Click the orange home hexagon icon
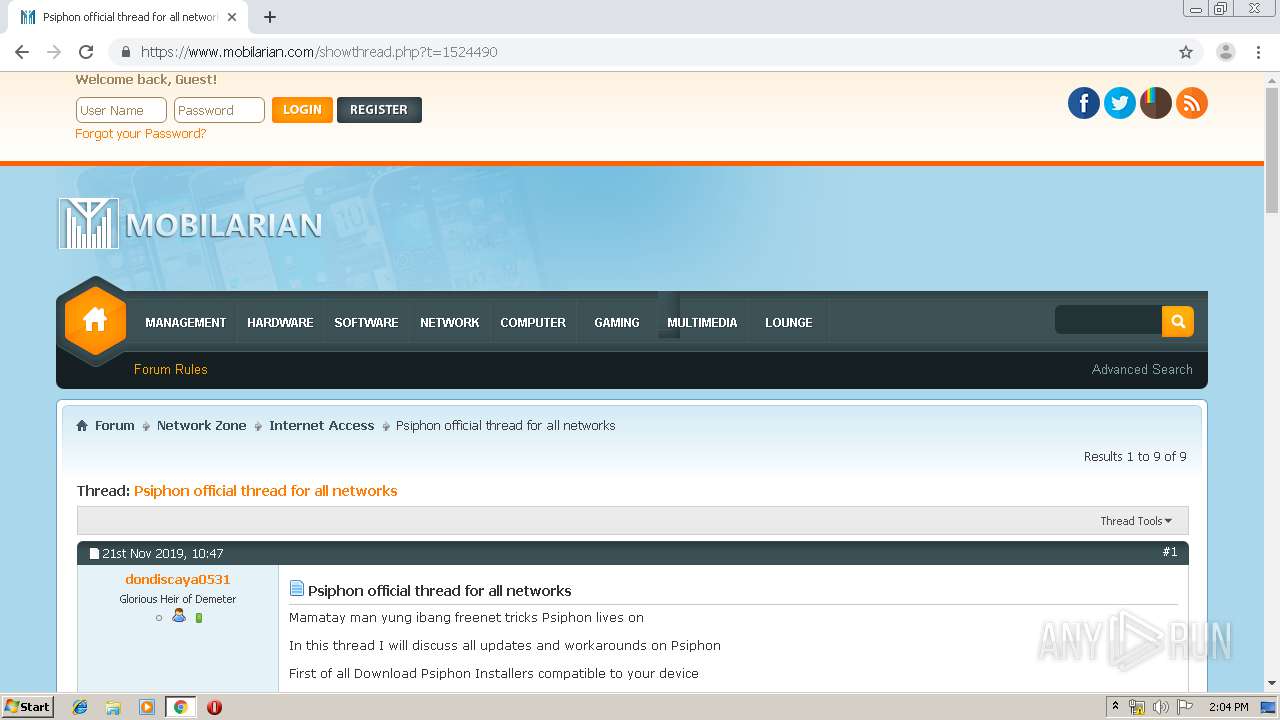 95,321
